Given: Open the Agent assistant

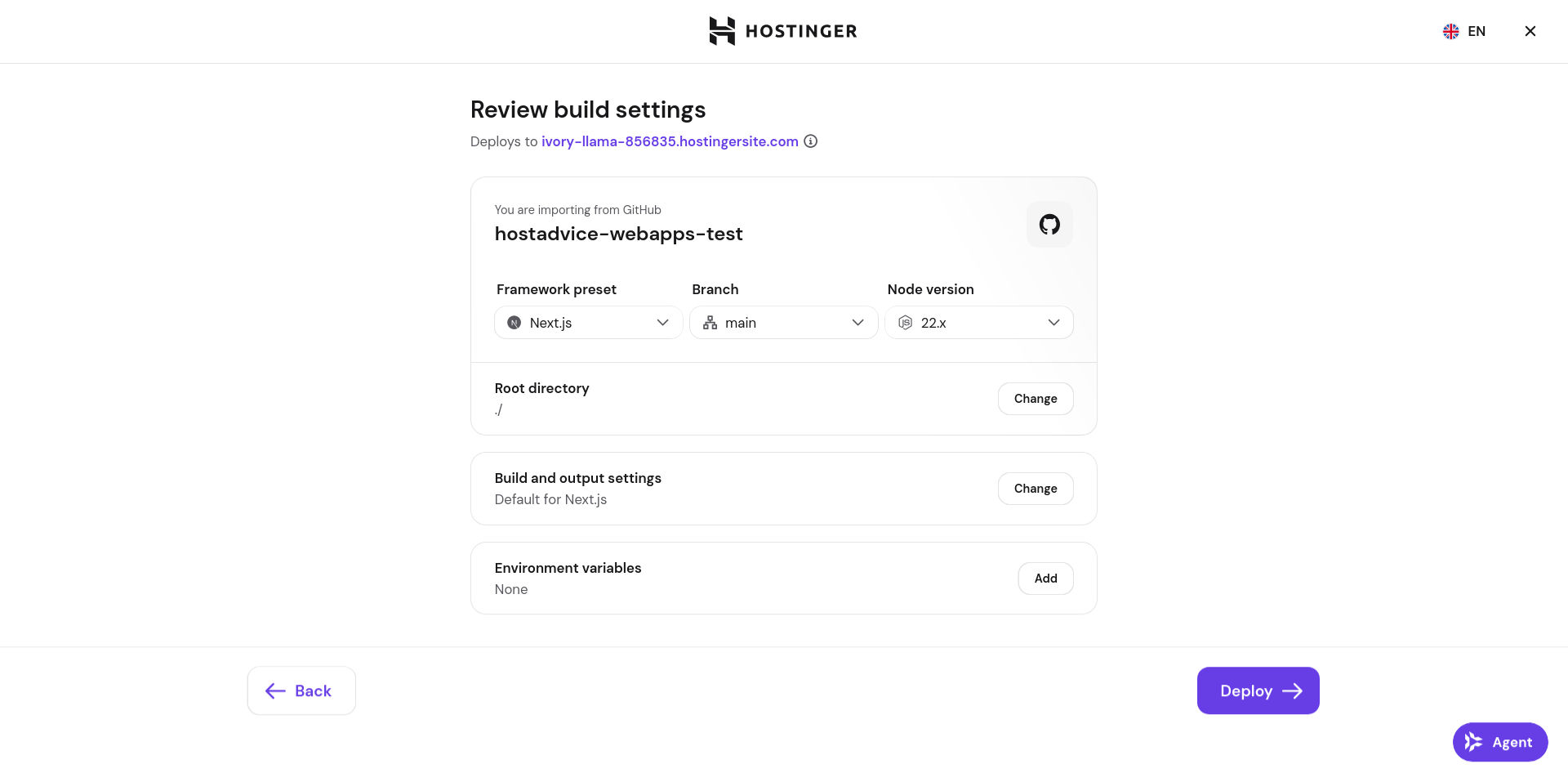Looking at the screenshot, I should click(x=1500, y=742).
